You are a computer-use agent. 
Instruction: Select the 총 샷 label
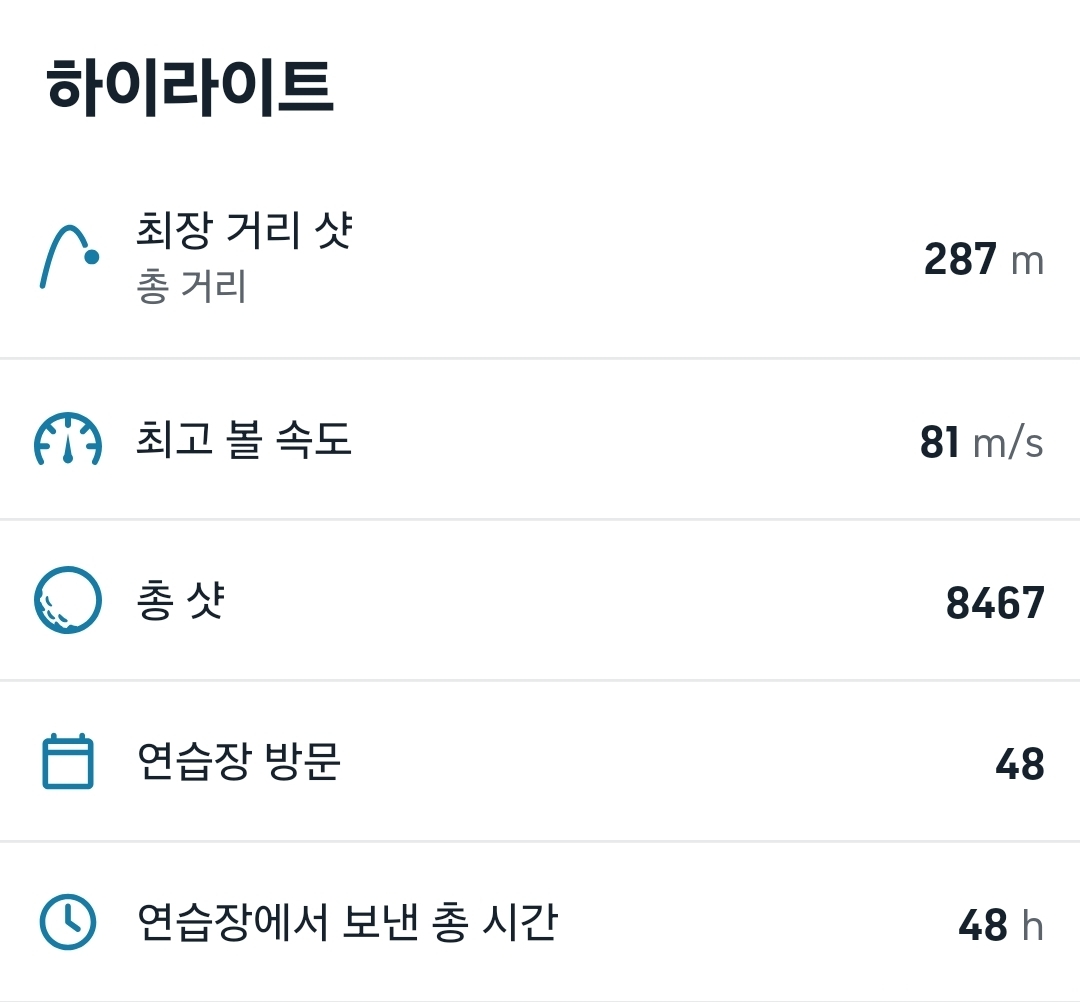(180, 602)
